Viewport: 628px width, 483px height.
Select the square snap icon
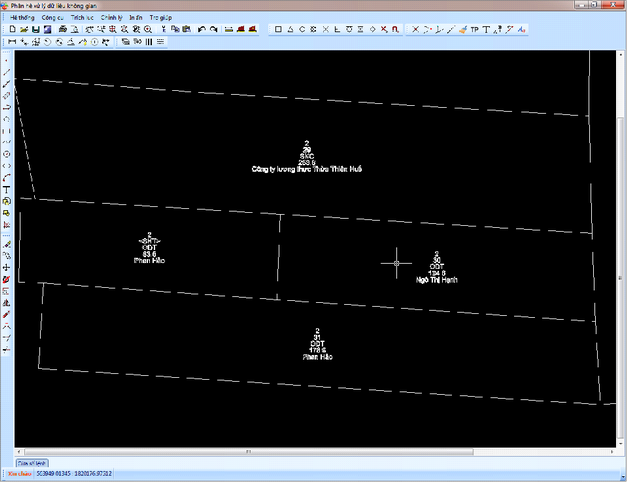tap(278, 30)
